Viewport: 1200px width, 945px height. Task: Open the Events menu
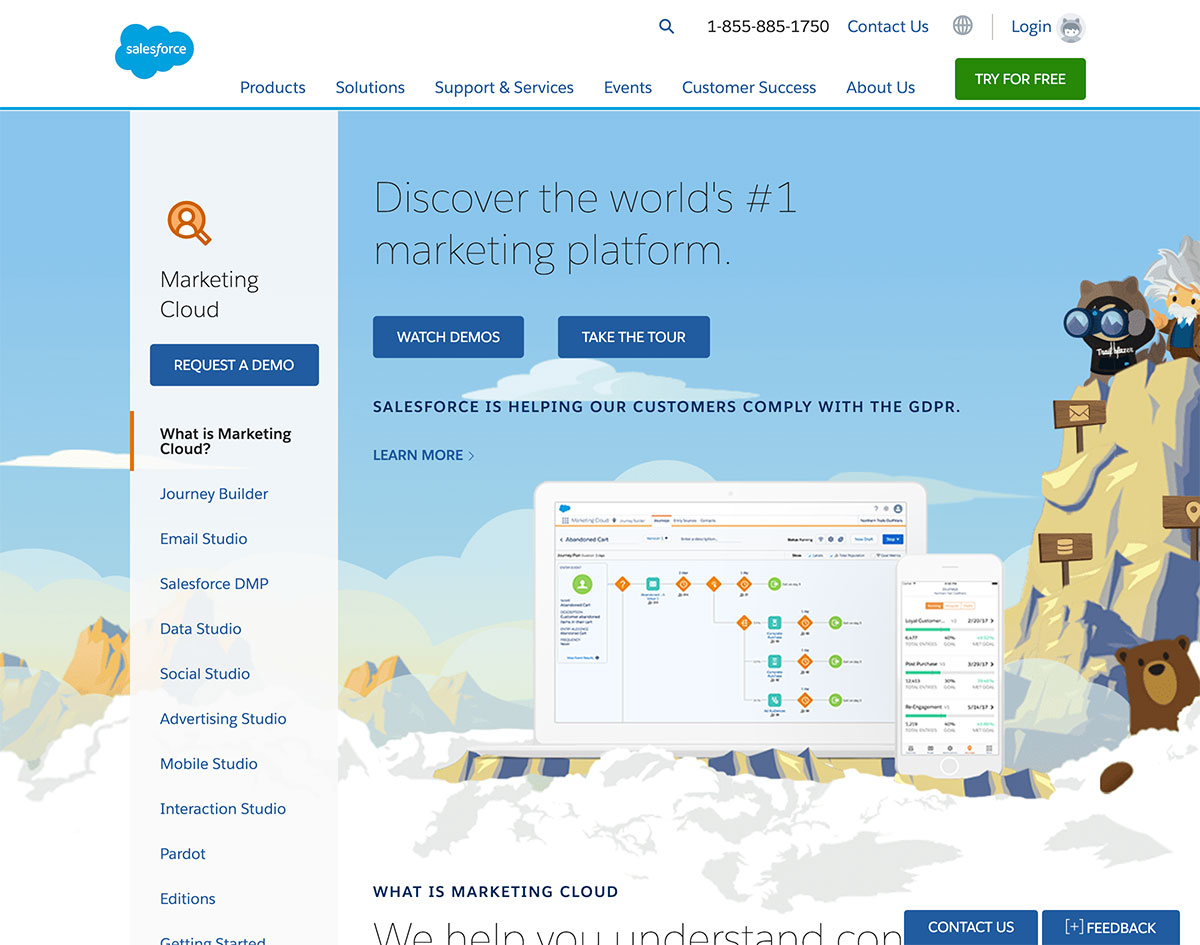pyautogui.click(x=628, y=87)
